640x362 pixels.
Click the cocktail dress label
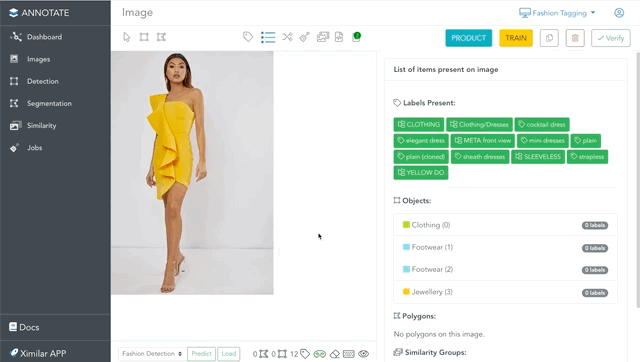542,124
